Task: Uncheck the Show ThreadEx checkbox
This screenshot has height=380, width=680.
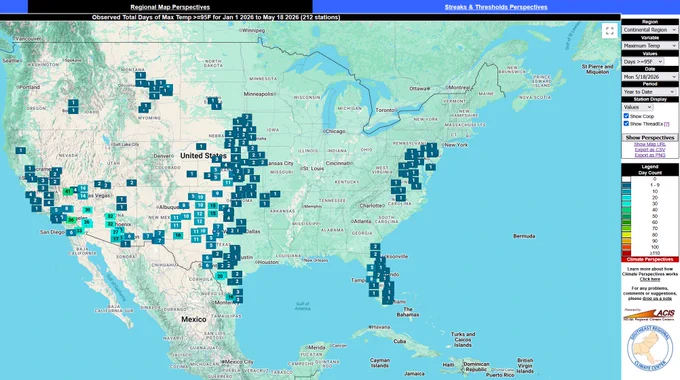Action: click(626, 124)
